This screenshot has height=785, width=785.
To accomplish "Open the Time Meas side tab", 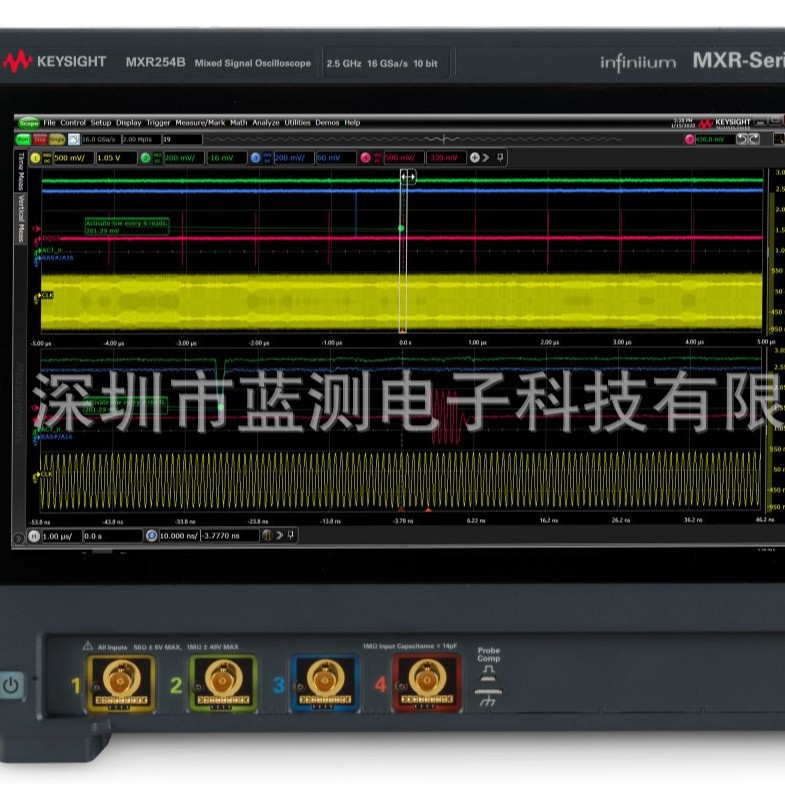I will [x=21, y=171].
